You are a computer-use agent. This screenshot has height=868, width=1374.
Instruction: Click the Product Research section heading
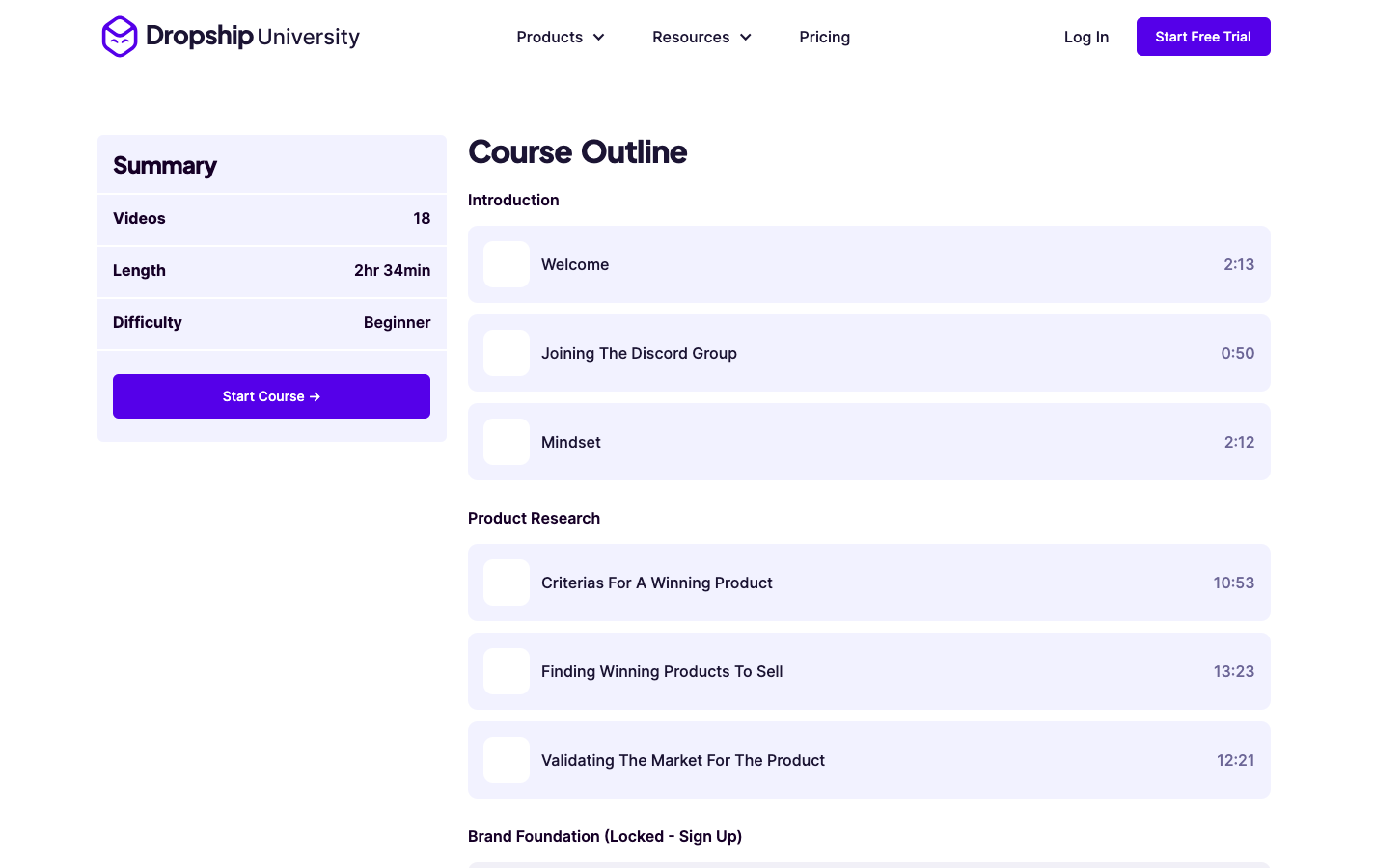pos(534,518)
